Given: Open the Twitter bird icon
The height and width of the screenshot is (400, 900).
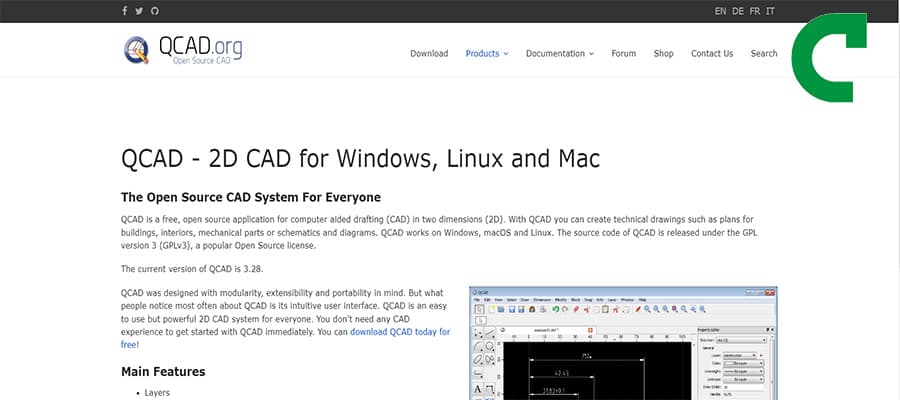Looking at the screenshot, I should click(139, 11).
